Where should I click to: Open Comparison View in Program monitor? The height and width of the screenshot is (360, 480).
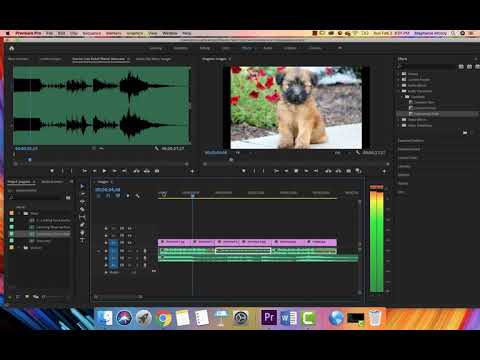(x=359, y=171)
